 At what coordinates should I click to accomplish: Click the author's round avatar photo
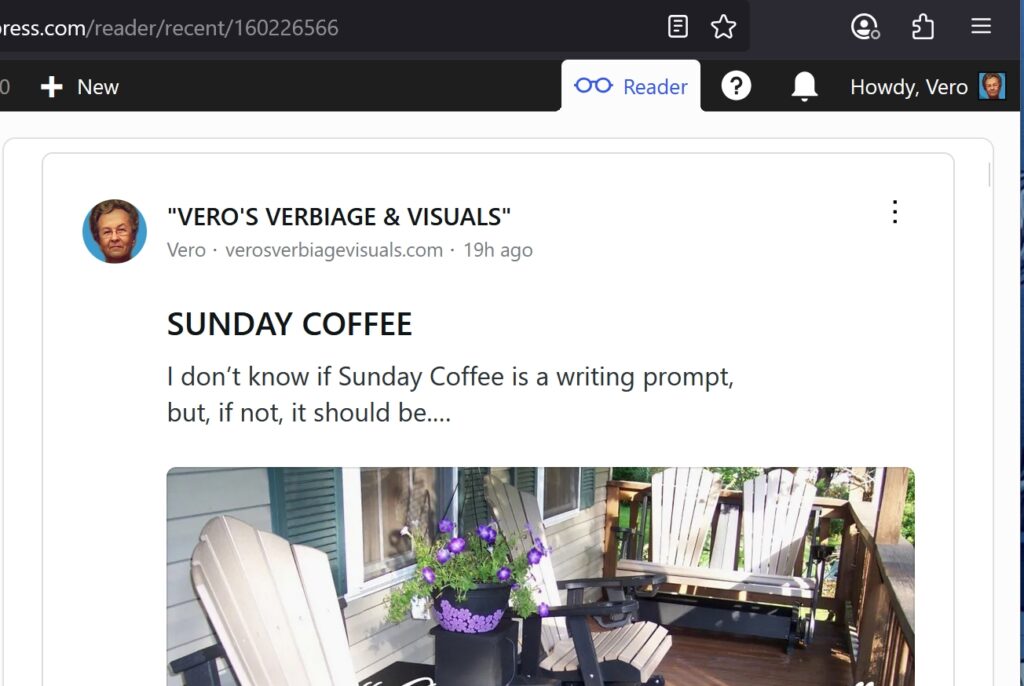(114, 231)
